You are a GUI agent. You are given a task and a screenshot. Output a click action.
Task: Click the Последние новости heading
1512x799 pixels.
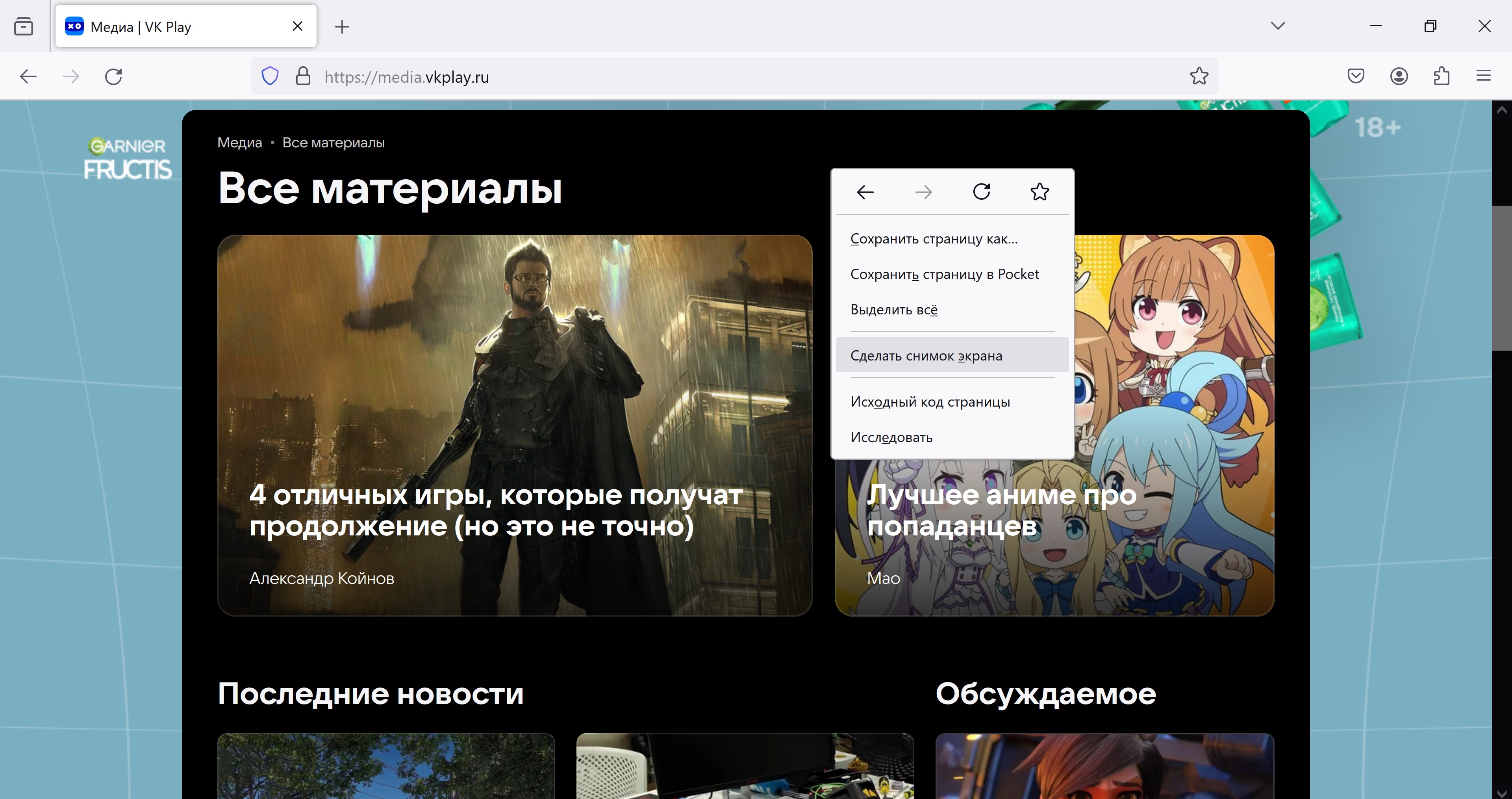(x=371, y=694)
